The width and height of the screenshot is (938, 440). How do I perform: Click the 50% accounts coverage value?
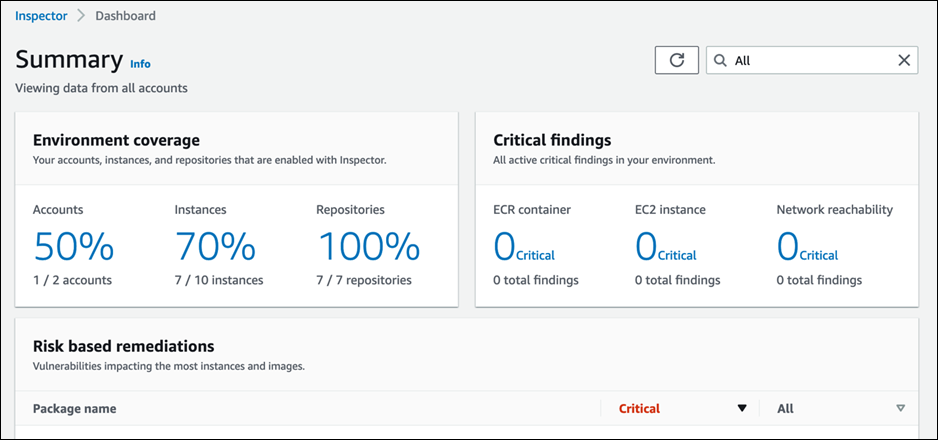point(74,246)
